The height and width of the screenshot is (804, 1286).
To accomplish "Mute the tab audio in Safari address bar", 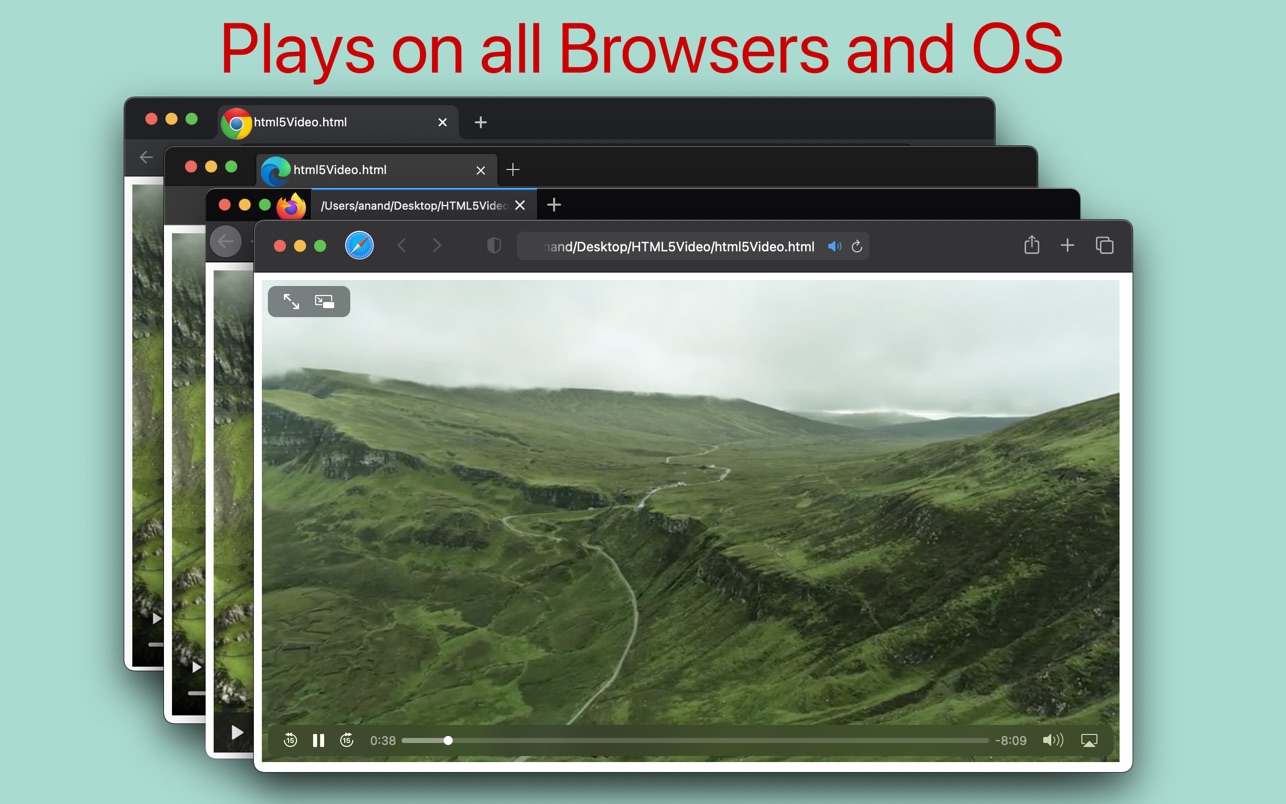I will (x=834, y=246).
